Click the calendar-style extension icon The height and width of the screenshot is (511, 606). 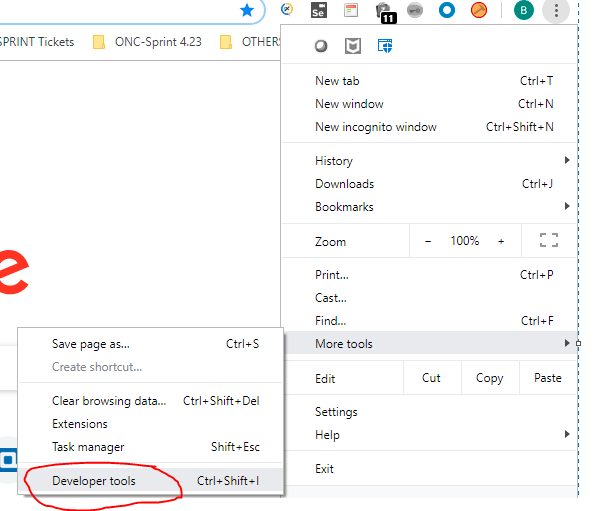coord(351,10)
